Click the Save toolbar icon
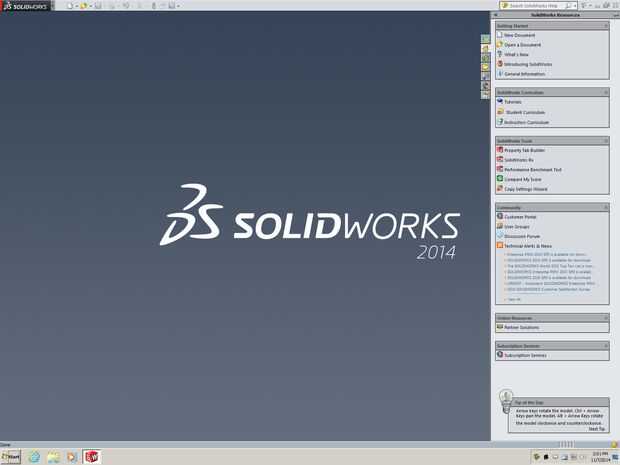The height and width of the screenshot is (465, 620). click(98, 6)
